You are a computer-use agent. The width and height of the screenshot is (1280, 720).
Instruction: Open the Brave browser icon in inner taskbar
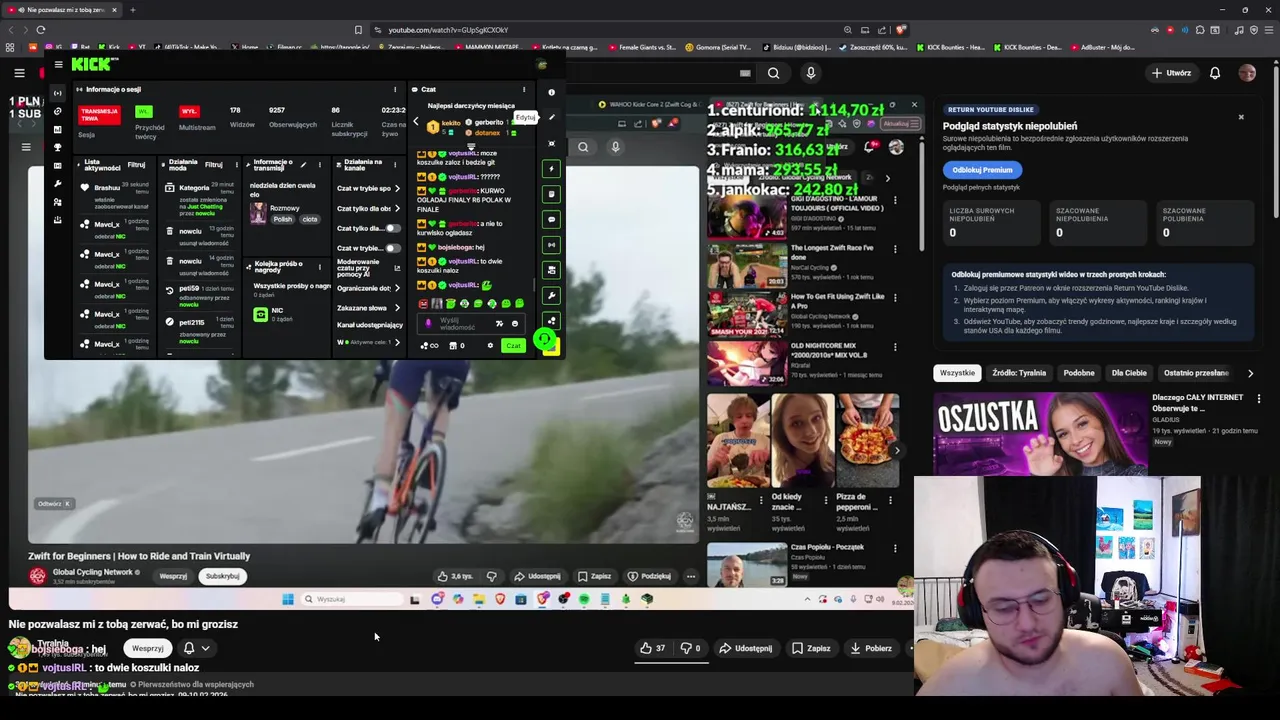click(500, 599)
